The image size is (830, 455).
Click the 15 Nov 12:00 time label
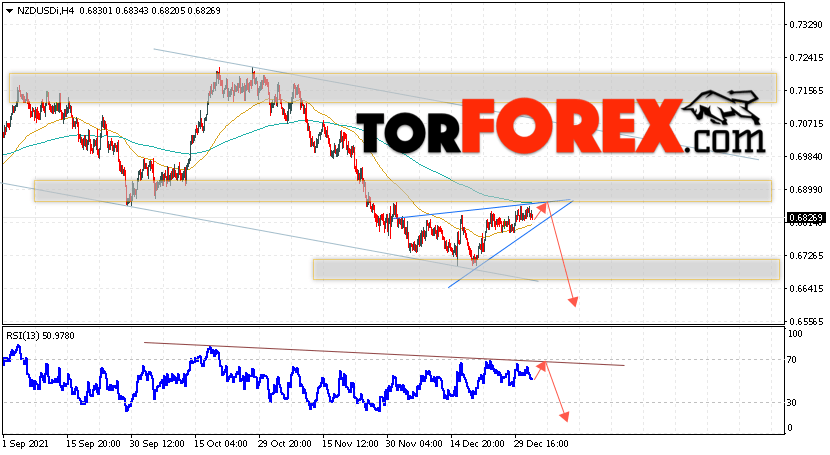(349, 443)
